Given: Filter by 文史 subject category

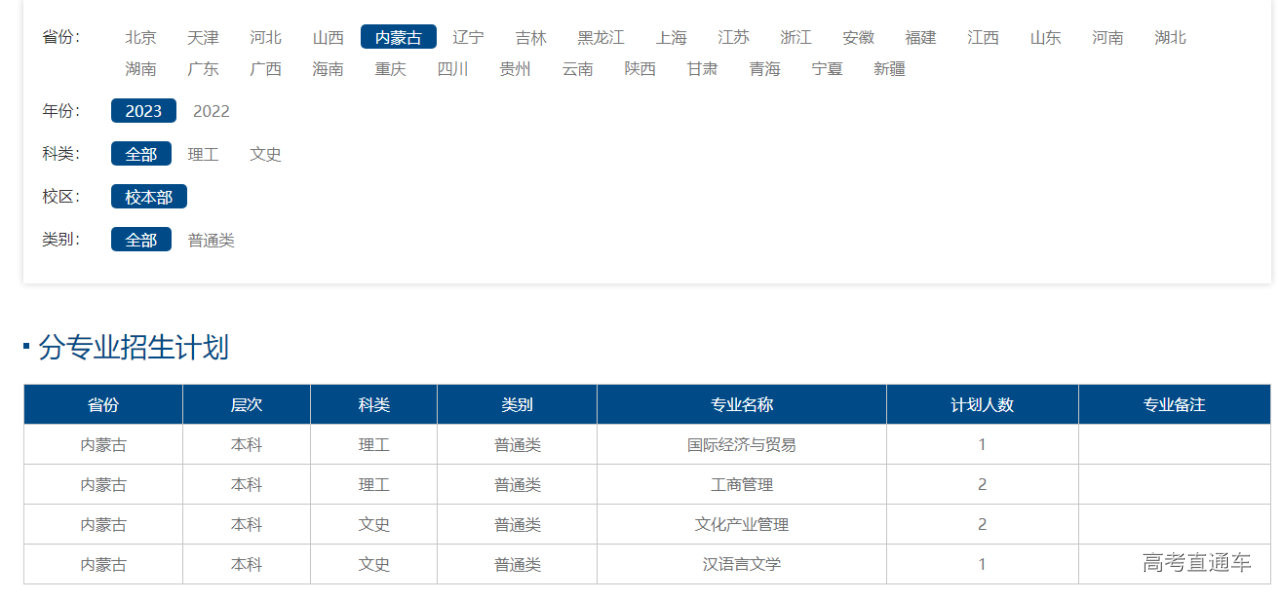Looking at the screenshot, I should pos(265,154).
